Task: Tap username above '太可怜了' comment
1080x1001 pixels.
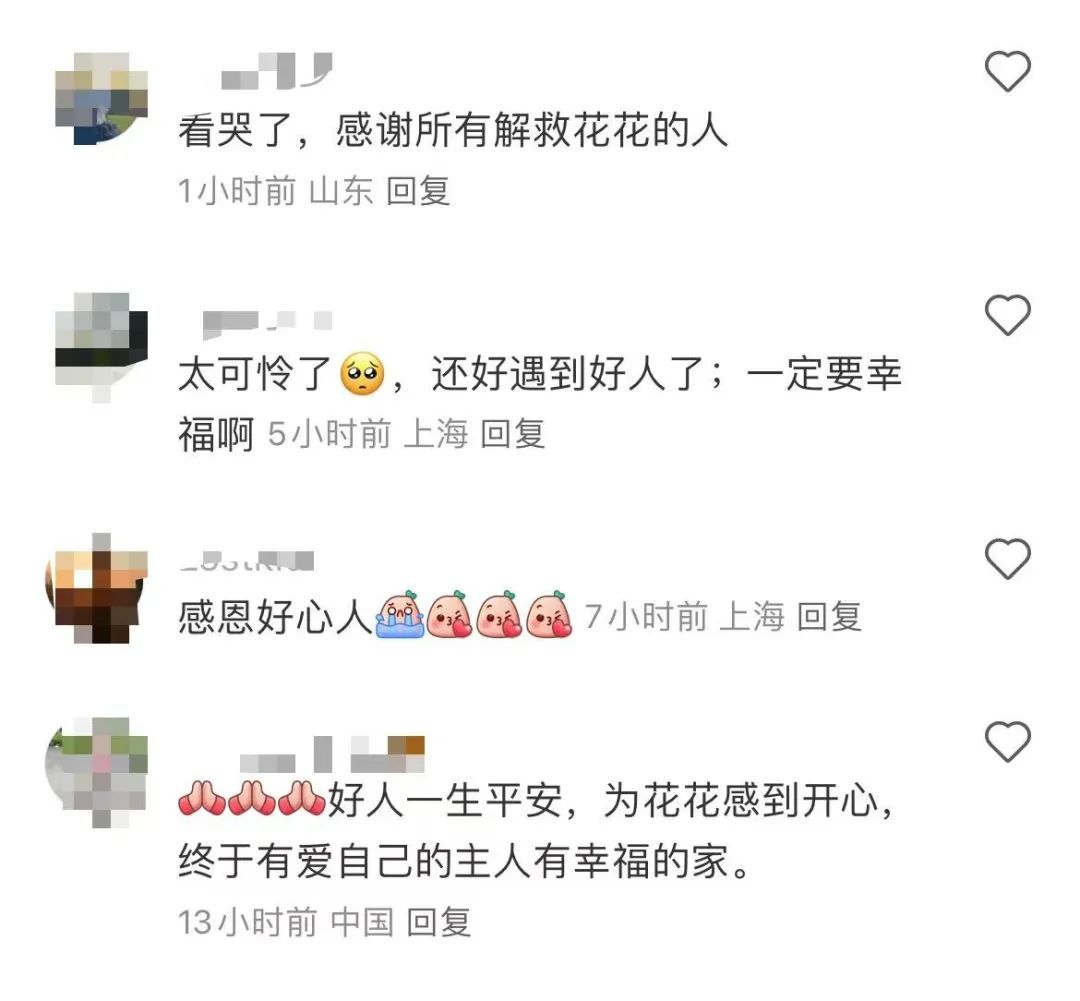Action: [x=267, y=322]
